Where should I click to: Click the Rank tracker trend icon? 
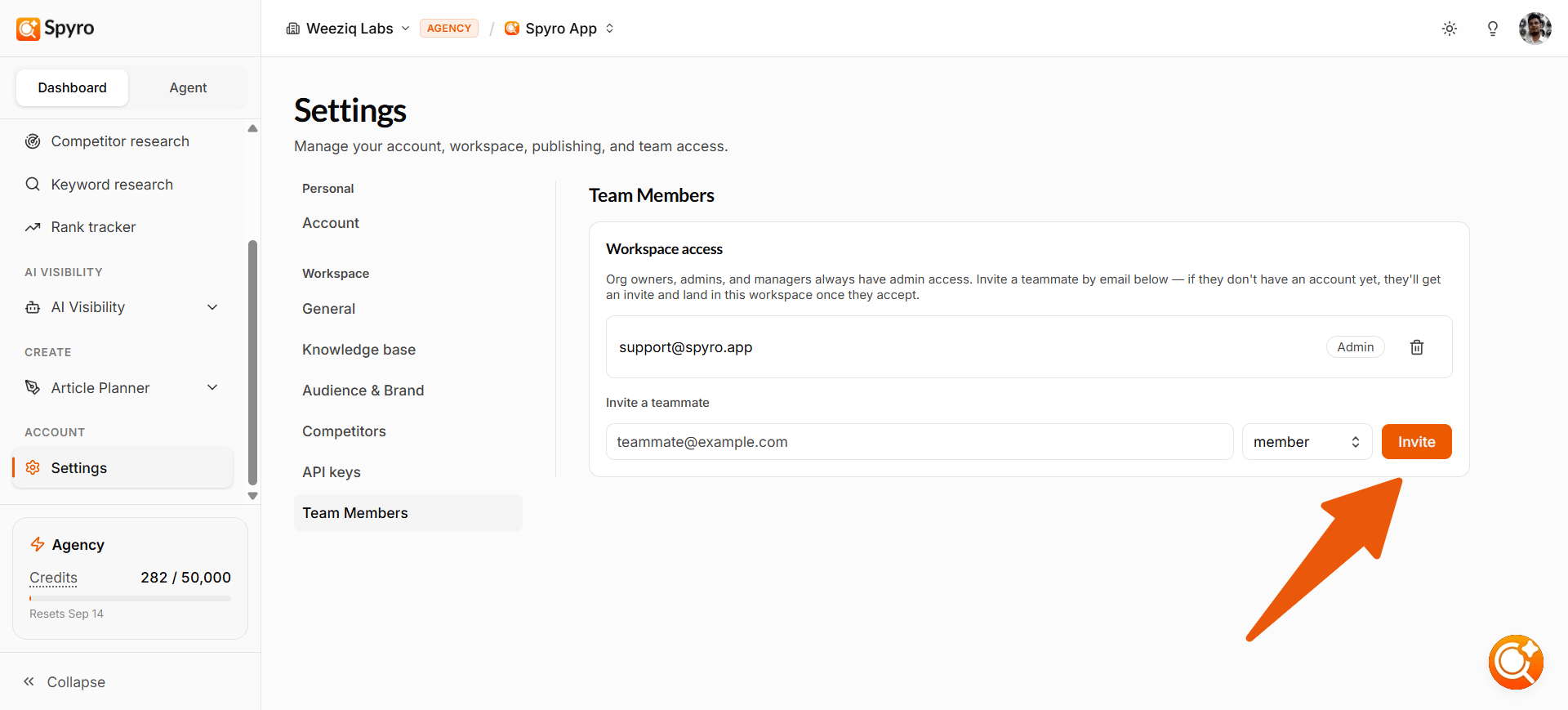click(x=33, y=227)
